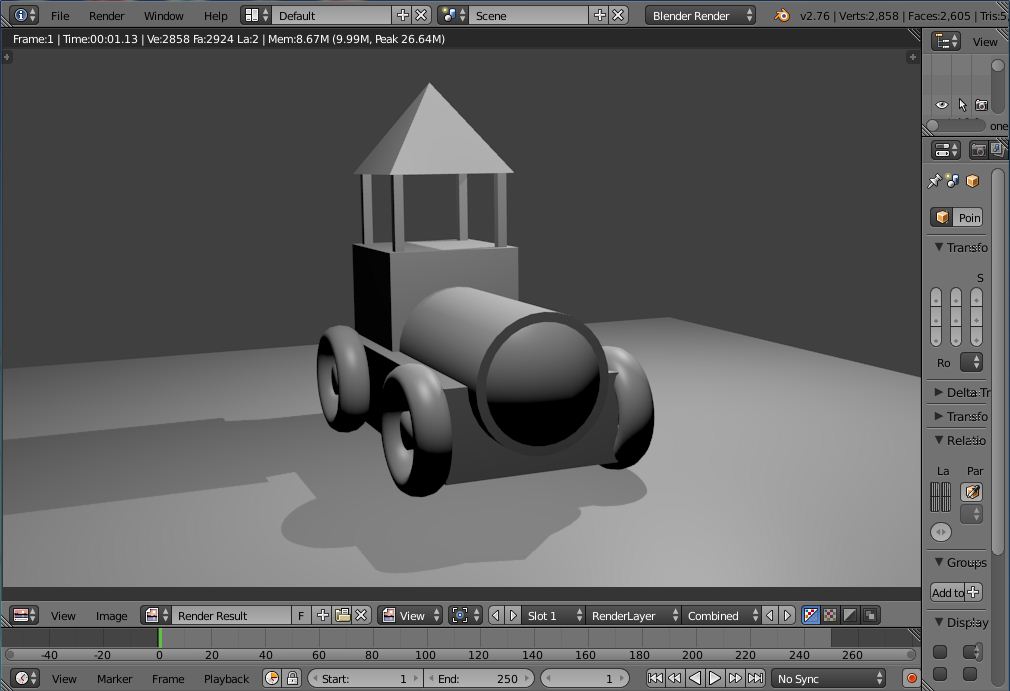Open the Image menu in the image editor
The height and width of the screenshot is (691, 1010).
pos(110,615)
